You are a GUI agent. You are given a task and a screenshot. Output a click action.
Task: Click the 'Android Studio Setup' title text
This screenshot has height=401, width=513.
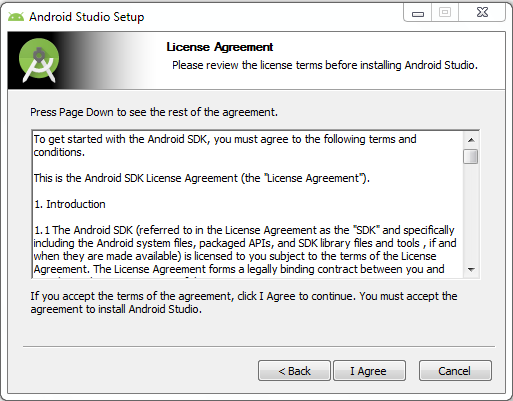87,17
